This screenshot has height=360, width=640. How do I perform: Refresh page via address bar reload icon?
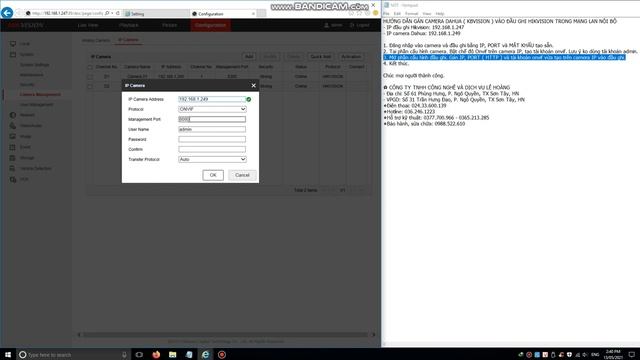pyautogui.click(x=118, y=13)
